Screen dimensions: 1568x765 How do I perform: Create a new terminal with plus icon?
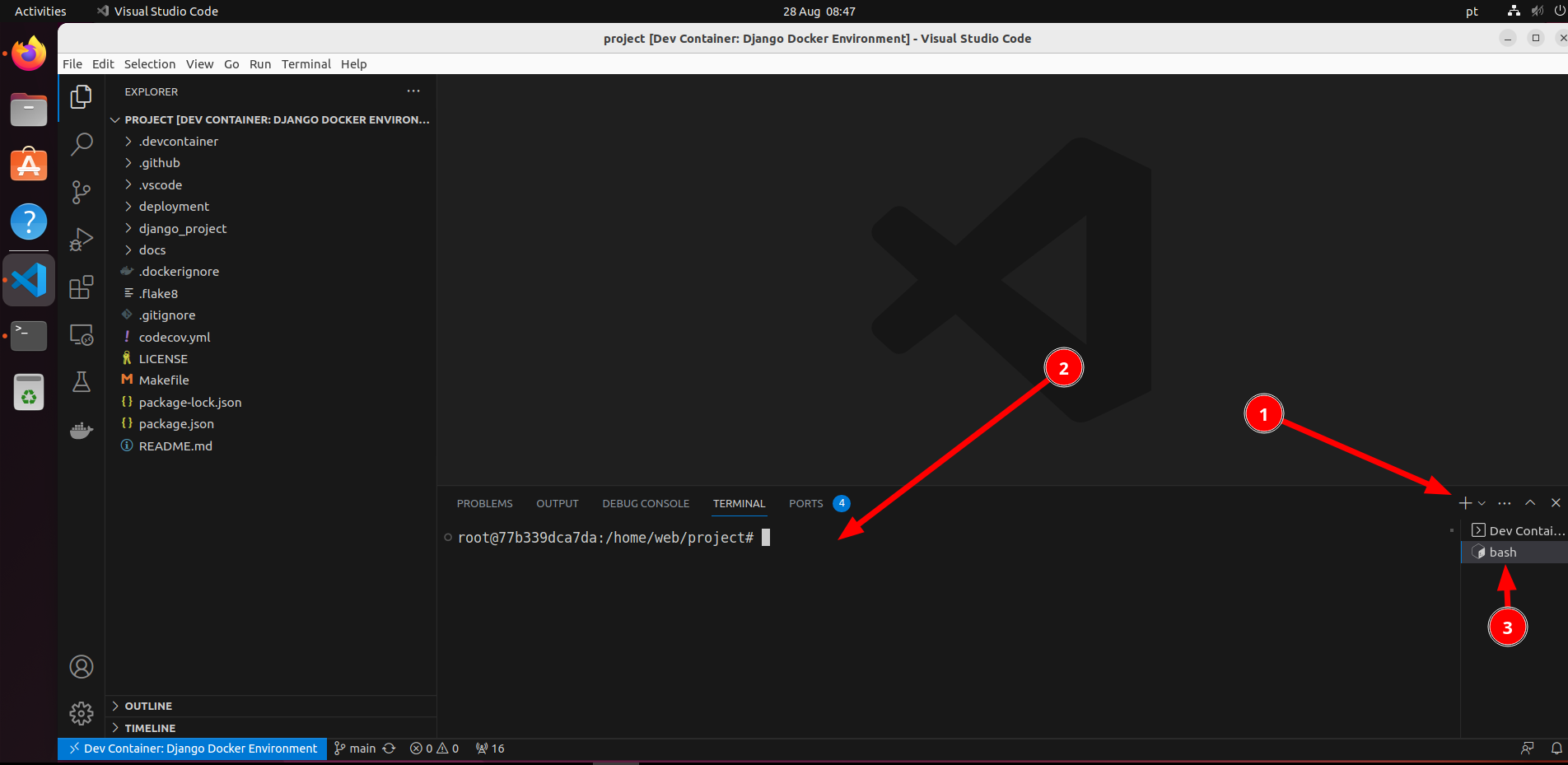(1465, 503)
